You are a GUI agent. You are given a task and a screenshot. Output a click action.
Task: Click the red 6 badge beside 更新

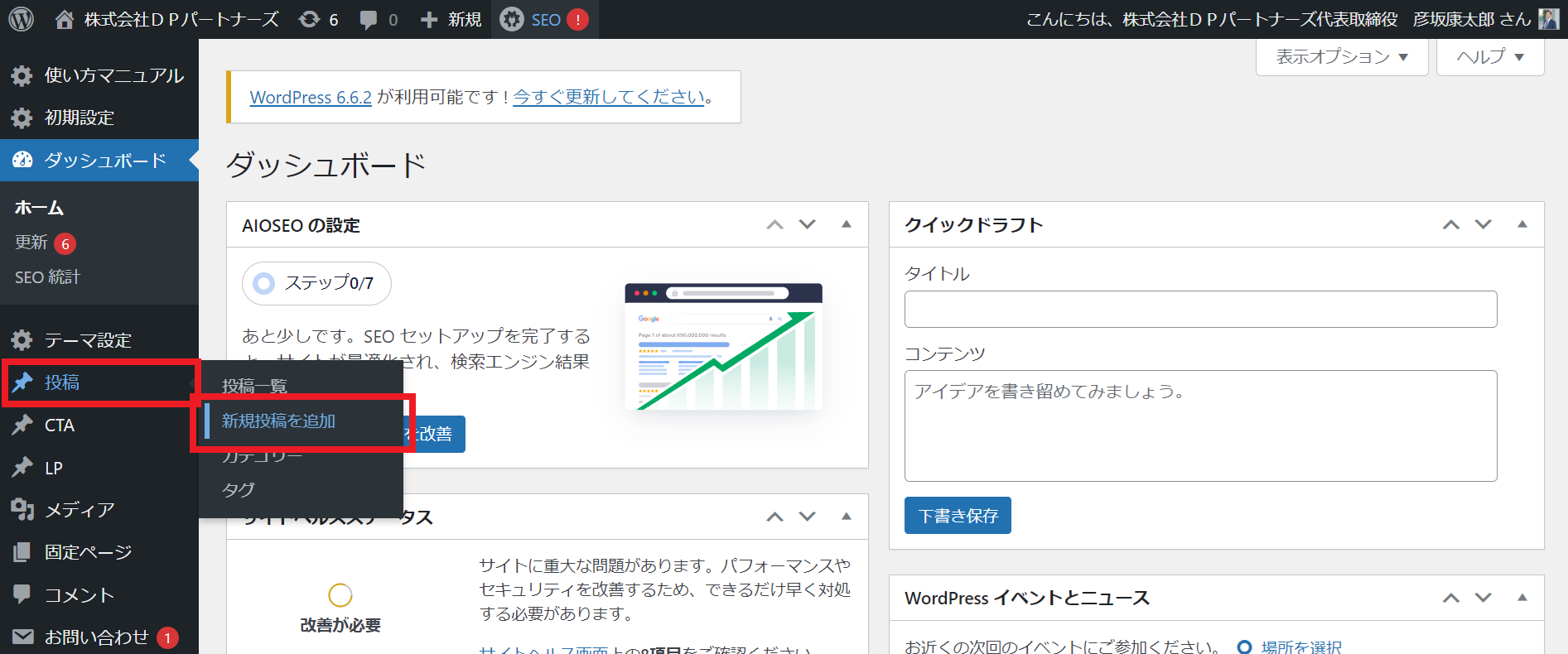(x=65, y=243)
